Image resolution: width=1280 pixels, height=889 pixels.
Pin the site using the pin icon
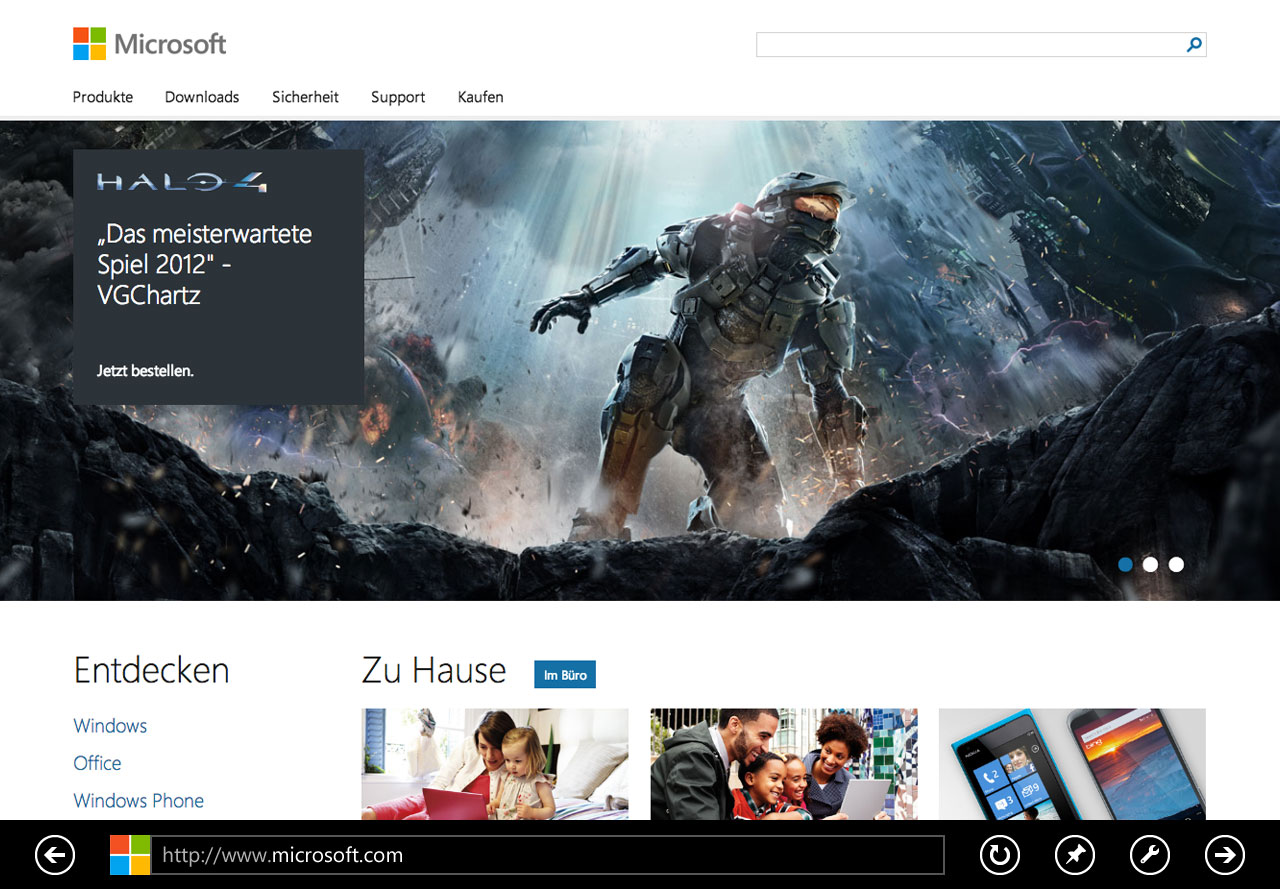1075,855
